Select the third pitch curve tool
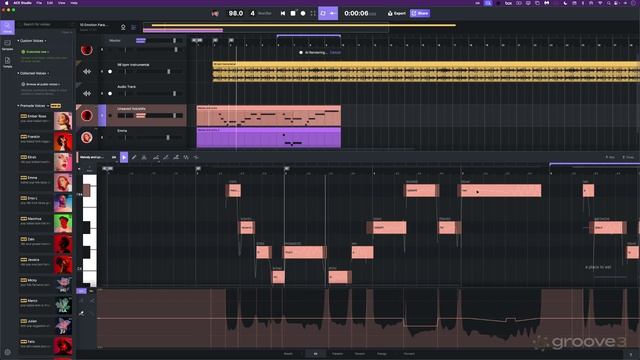Screen dimensions: 640x360 coord(176,157)
